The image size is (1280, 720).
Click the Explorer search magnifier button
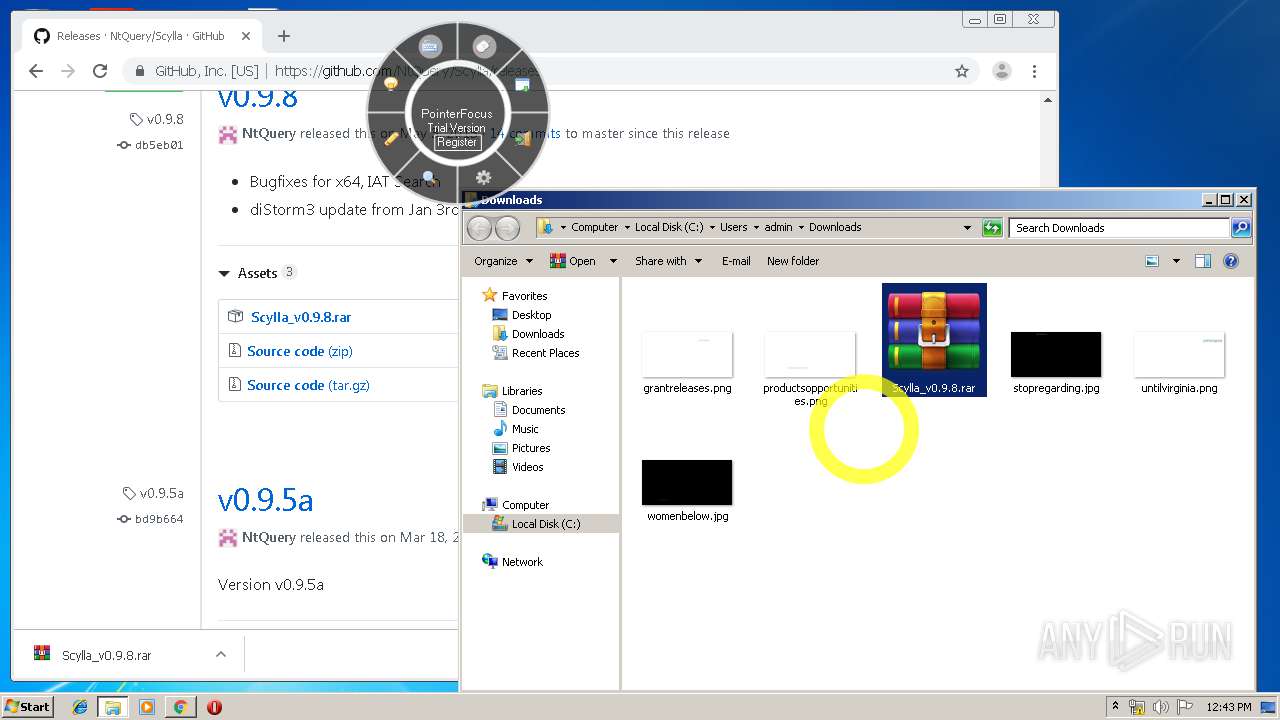click(x=1240, y=228)
